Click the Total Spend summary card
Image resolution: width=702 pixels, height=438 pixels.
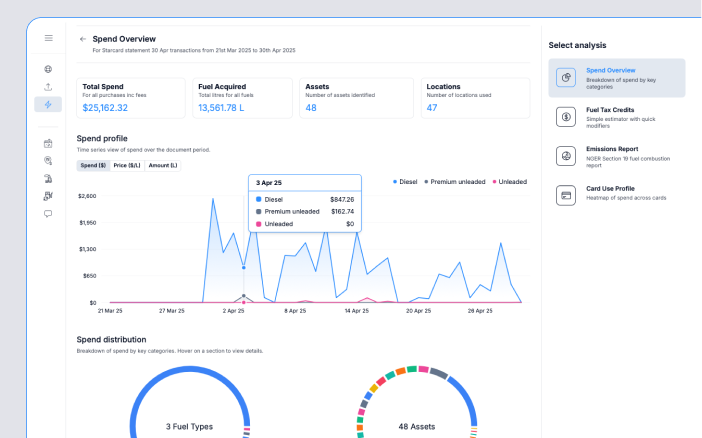(131, 98)
